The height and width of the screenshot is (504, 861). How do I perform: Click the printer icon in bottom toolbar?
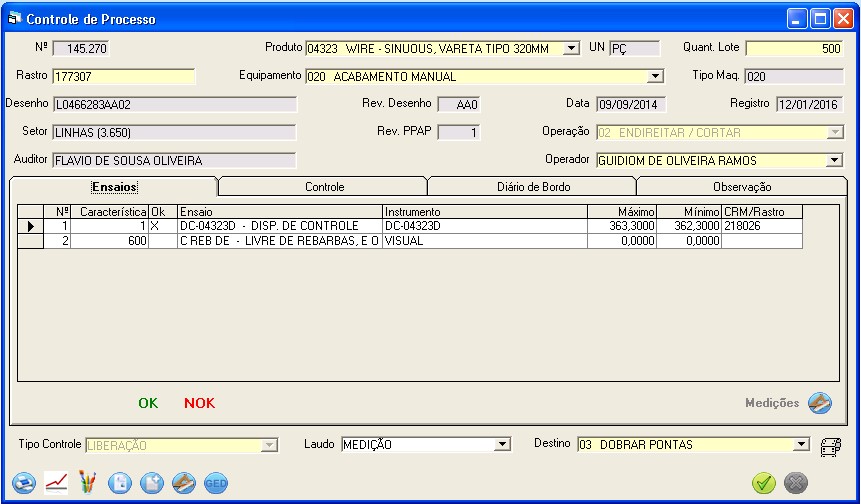(x=24, y=484)
